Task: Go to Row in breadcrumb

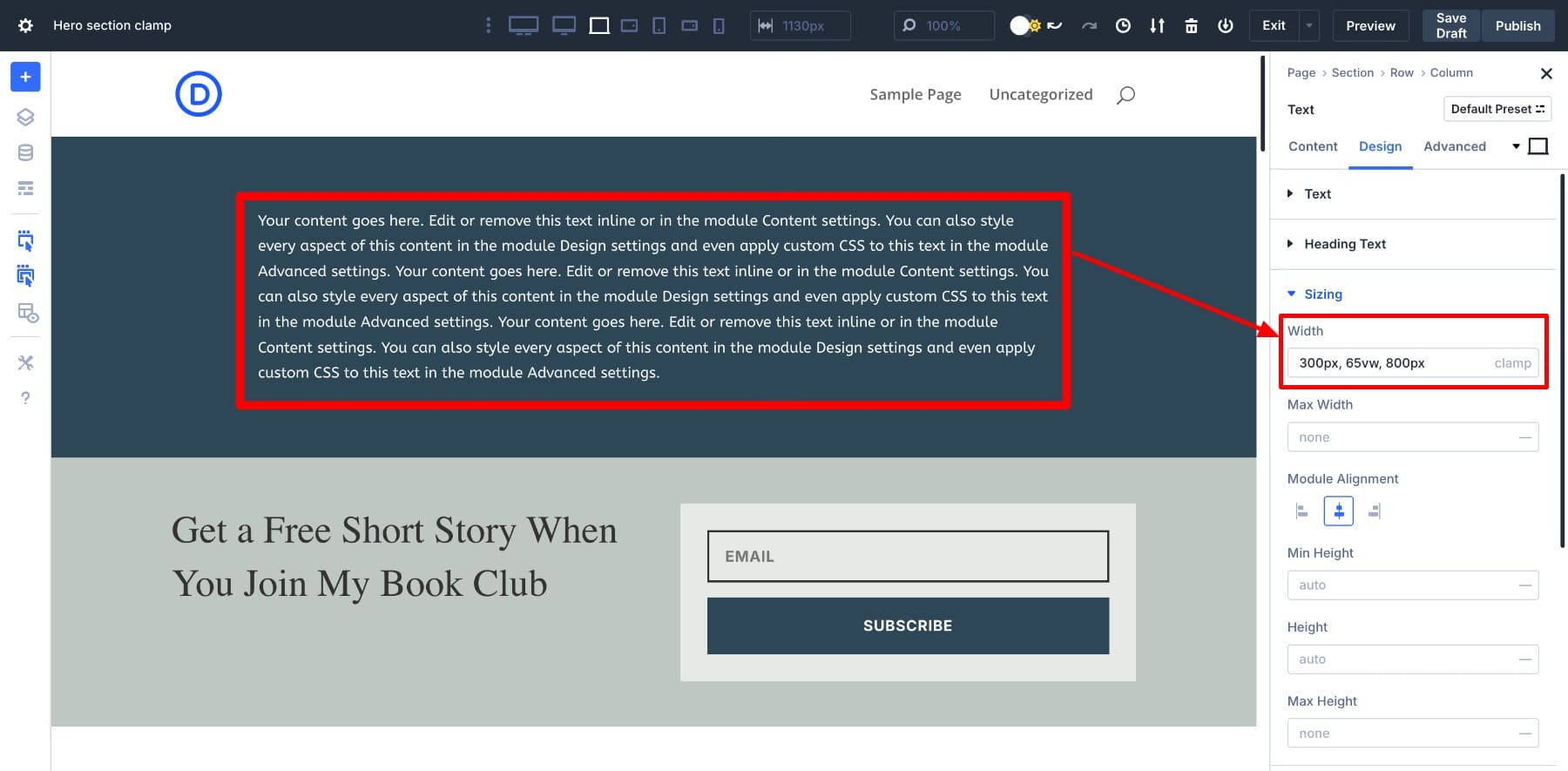Action: (1402, 72)
